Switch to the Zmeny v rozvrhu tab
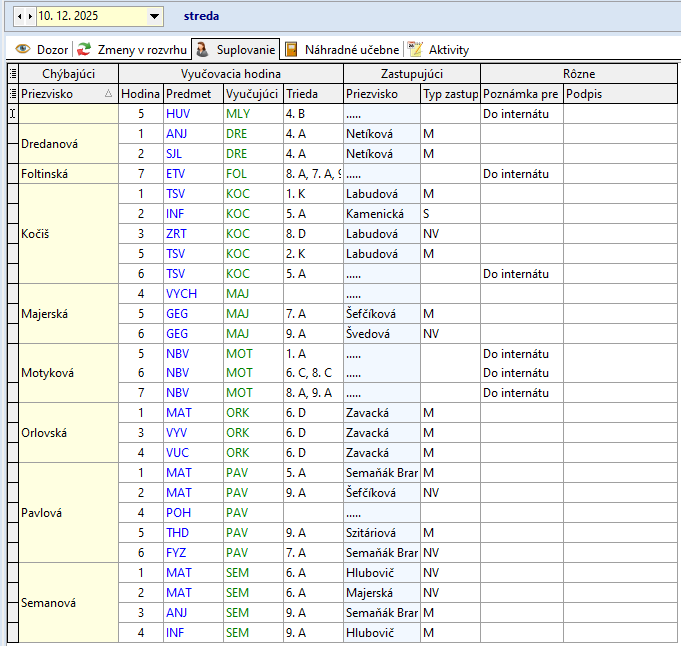681x646 pixels. [141, 49]
